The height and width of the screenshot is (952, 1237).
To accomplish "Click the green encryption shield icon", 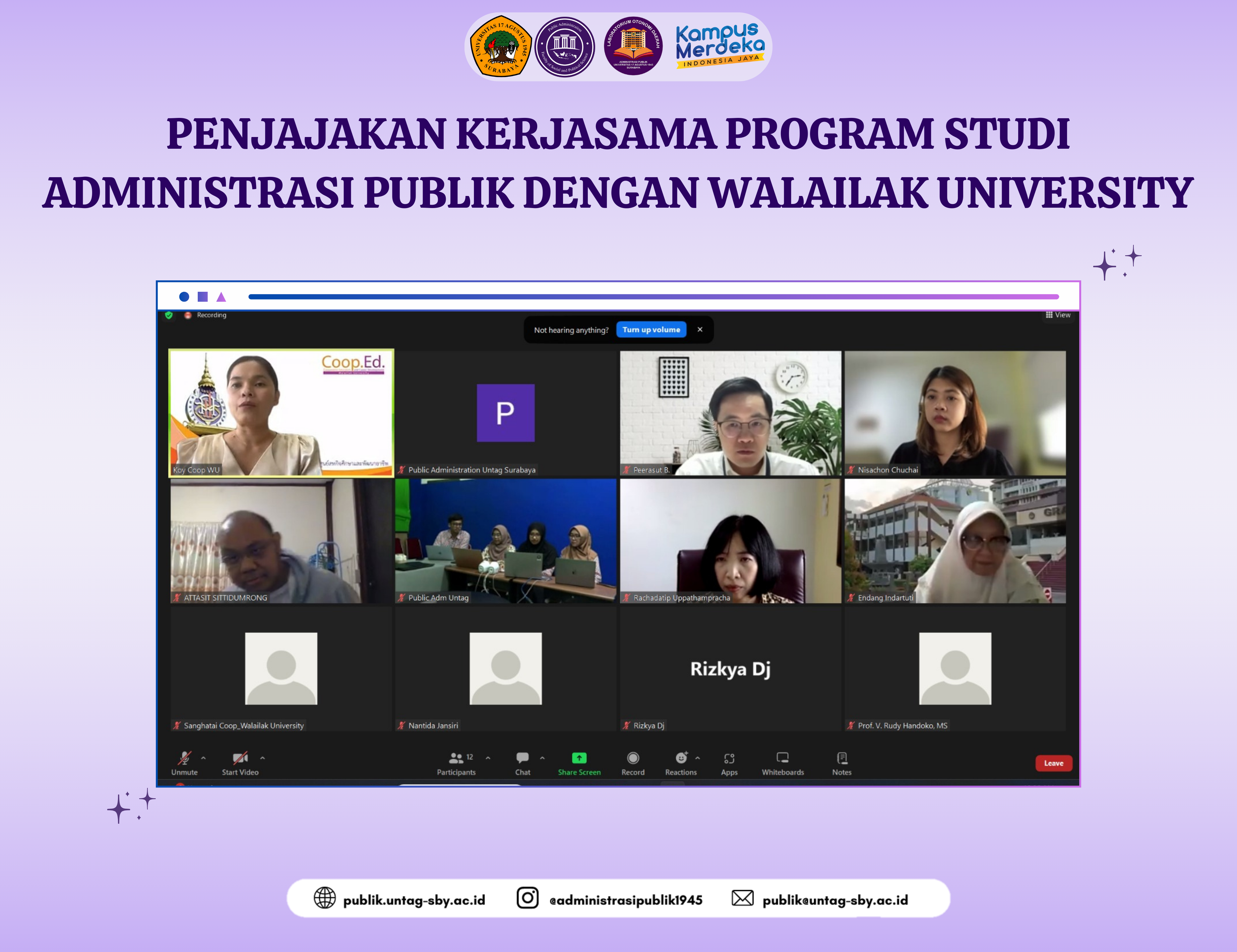I will click(x=169, y=315).
